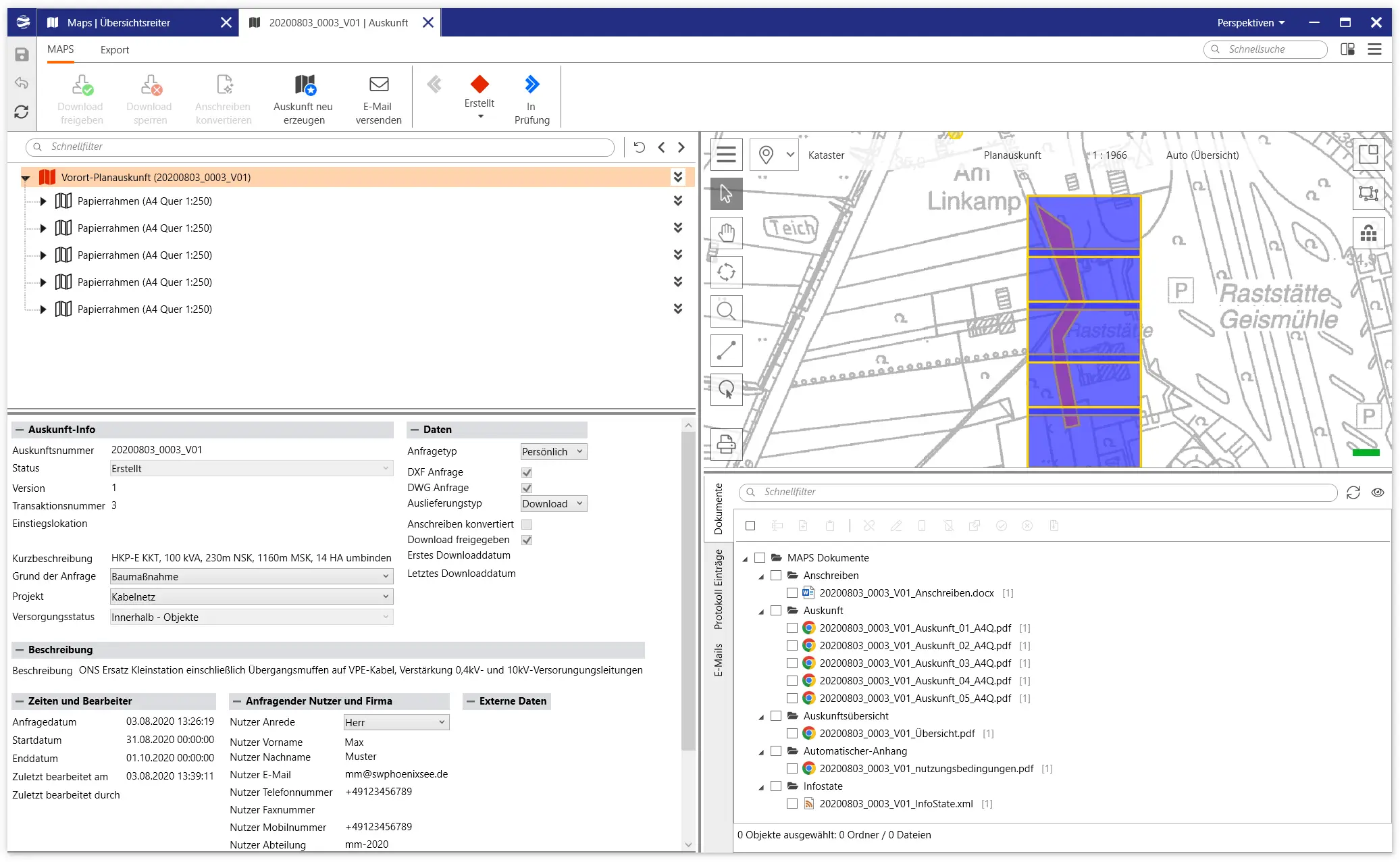Click the map print icon
Viewport: 1400px width, 862px height.
[726, 444]
